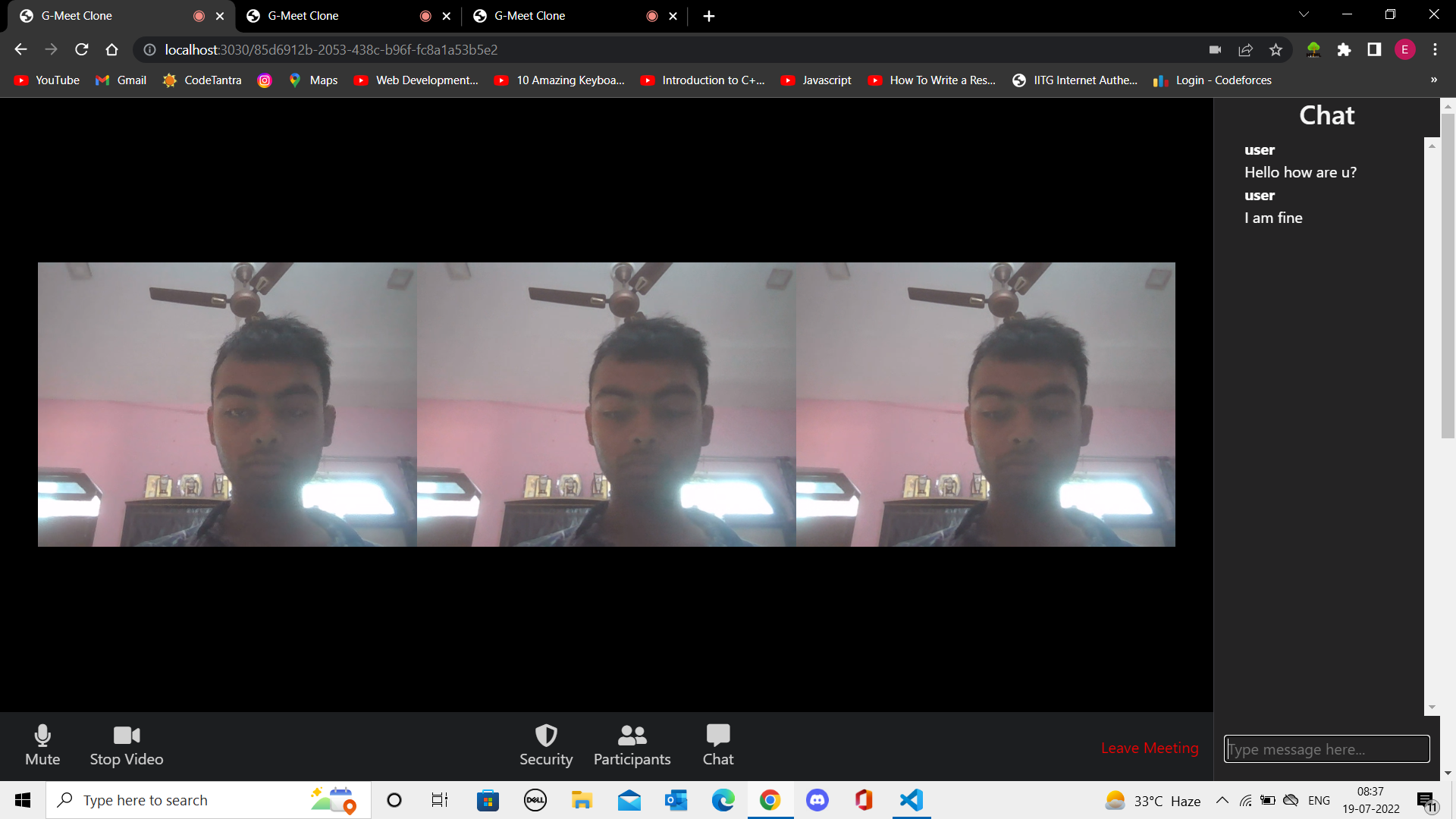This screenshot has height=819, width=1456.
Task: Open a new browser tab
Action: pyautogui.click(x=708, y=16)
